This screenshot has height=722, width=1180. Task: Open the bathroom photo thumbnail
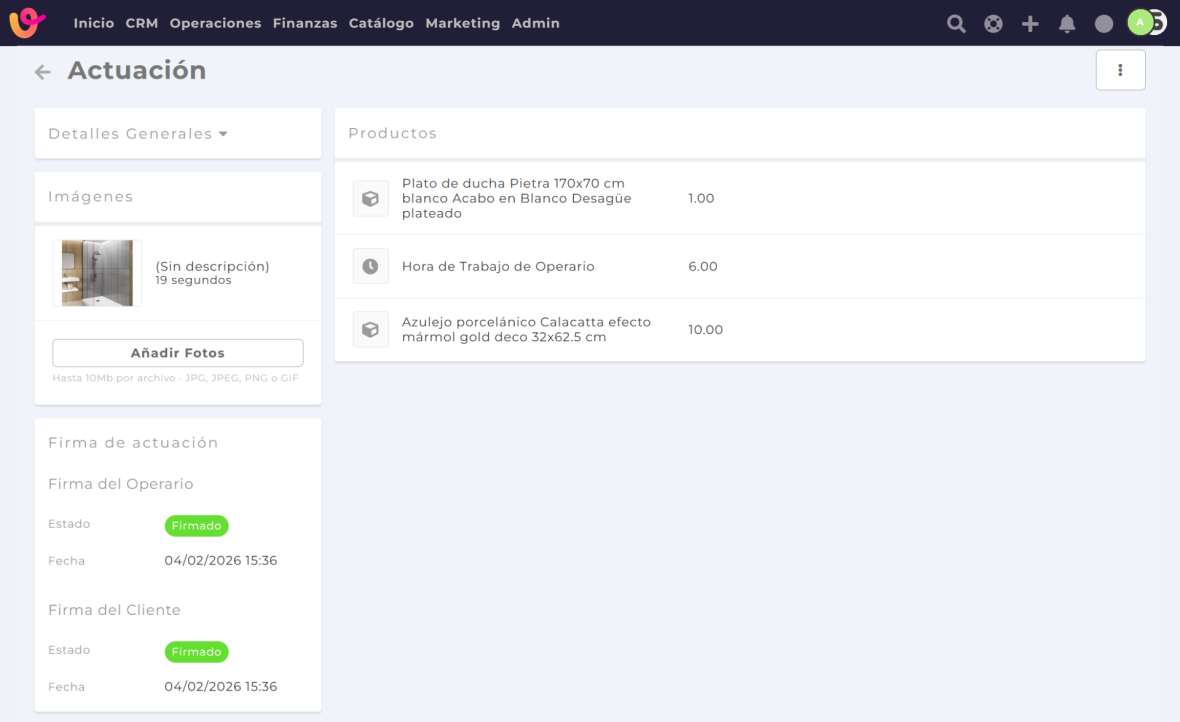[97, 273]
